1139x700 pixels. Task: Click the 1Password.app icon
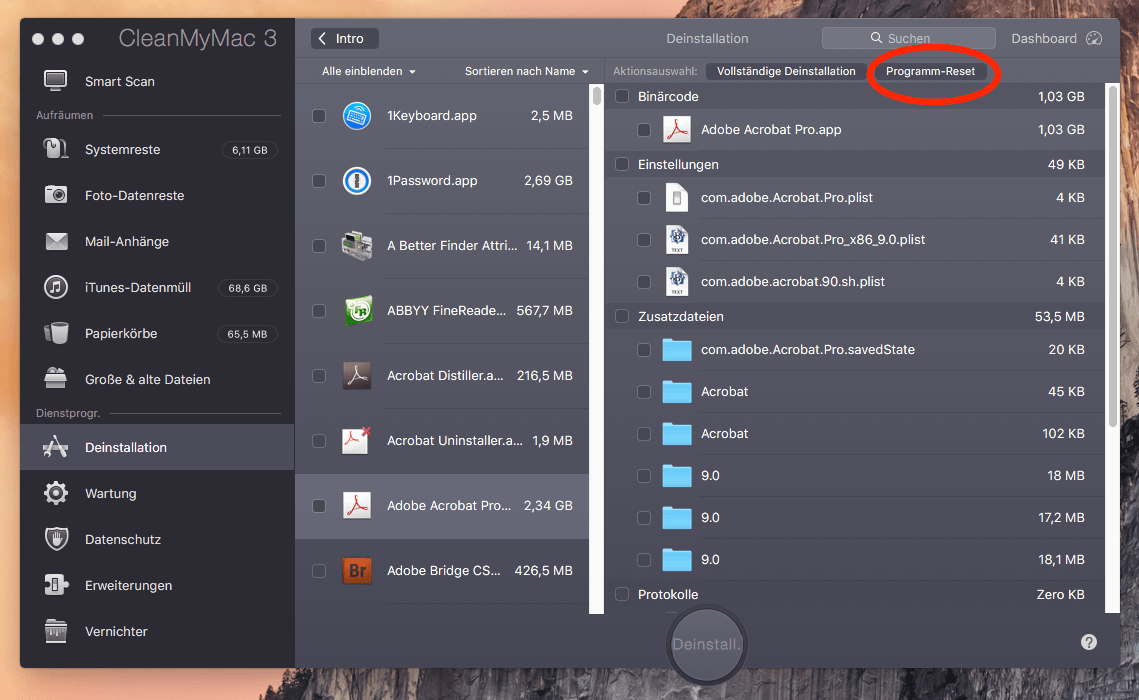pos(357,181)
